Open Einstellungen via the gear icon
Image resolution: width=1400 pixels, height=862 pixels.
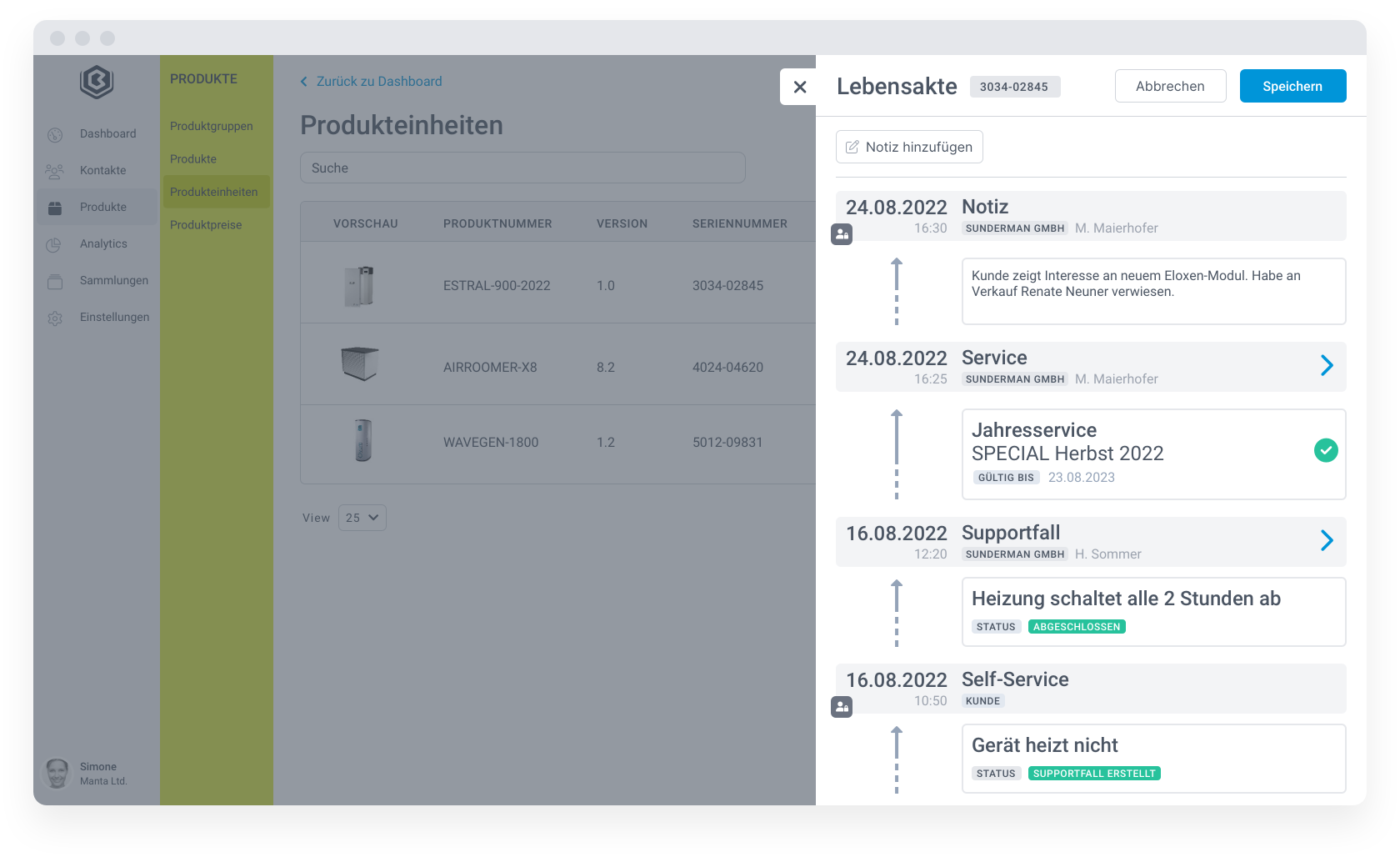[x=54, y=317]
